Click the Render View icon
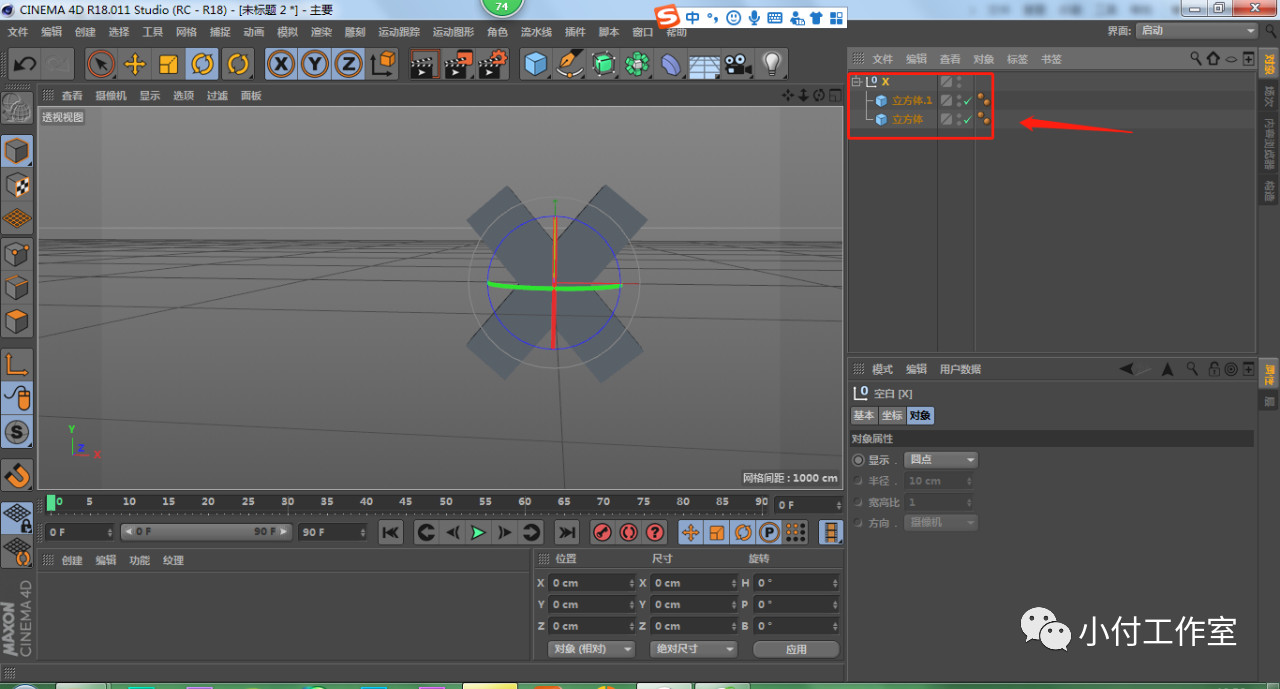The image size is (1280, 689). pos(423,63)
